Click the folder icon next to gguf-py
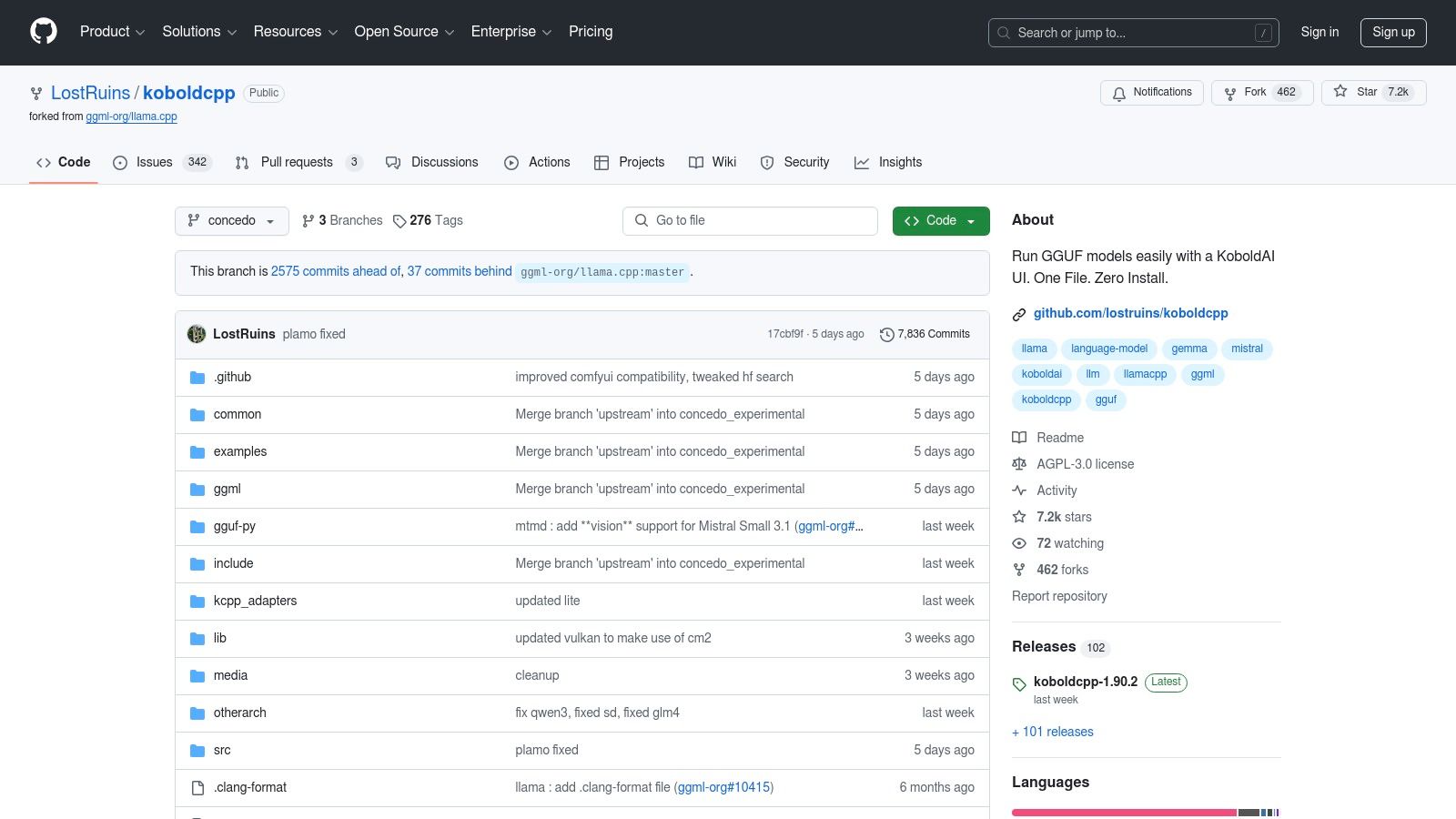The width and height of the screenshot is (1456, 819). click(x=197, y=527)
